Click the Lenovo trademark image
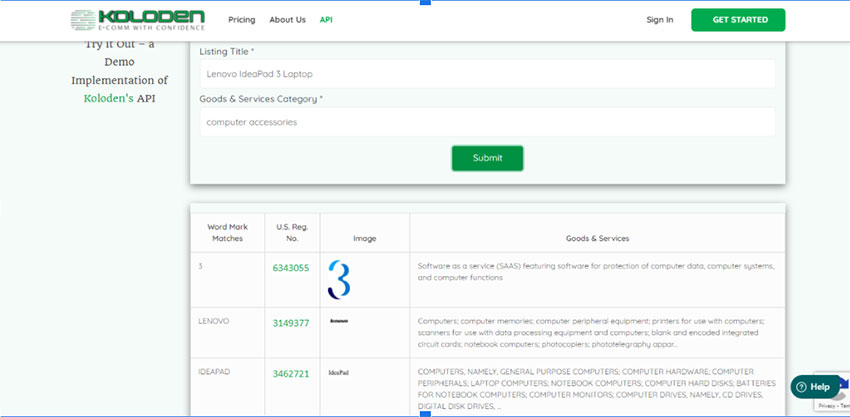The width and height of the screenshot is (850, 417). pos(339,321)
